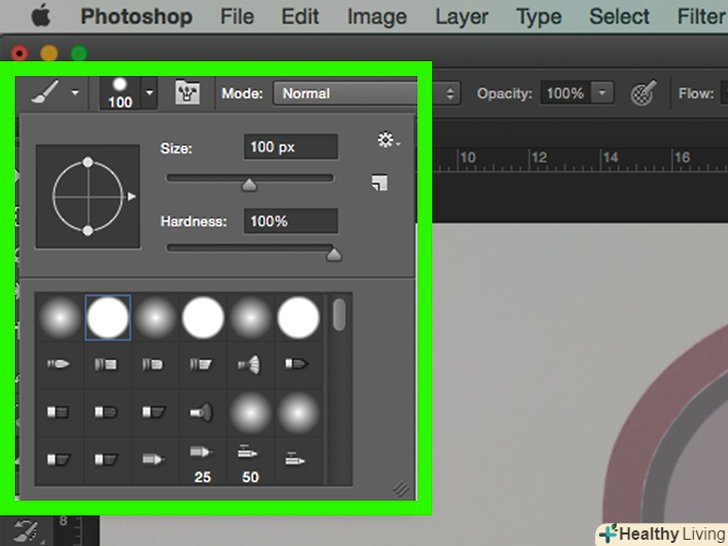This screenshot has height=546, width=728.
Task: Select the third angled tip in third row
Action: (155, 412)
